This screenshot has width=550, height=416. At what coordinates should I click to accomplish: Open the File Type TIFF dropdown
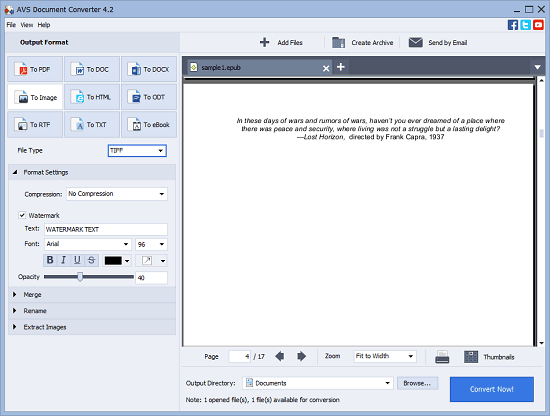137,150
